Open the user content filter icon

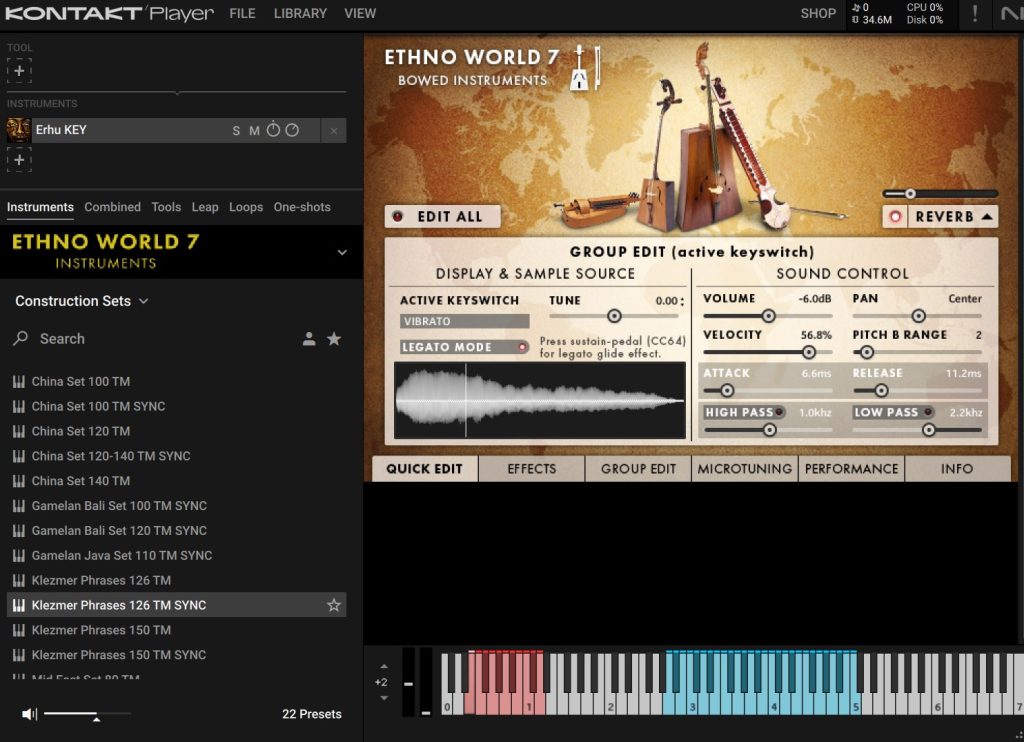tap(309, 339)
